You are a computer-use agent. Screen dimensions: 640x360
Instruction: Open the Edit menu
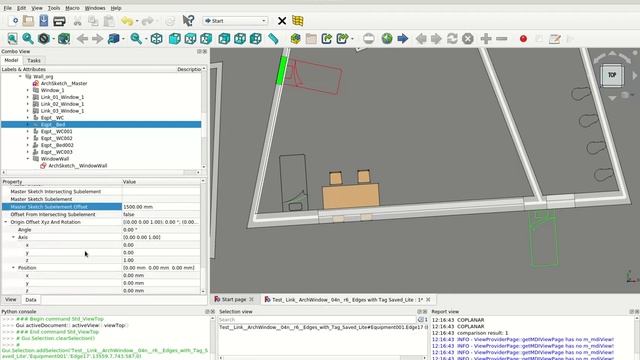21,8
